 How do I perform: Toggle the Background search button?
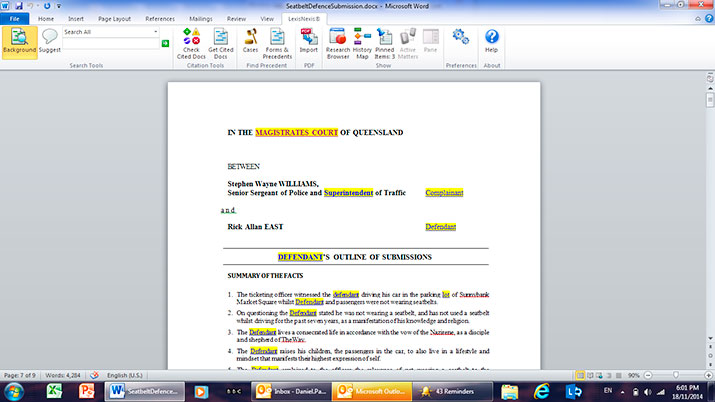20,42
